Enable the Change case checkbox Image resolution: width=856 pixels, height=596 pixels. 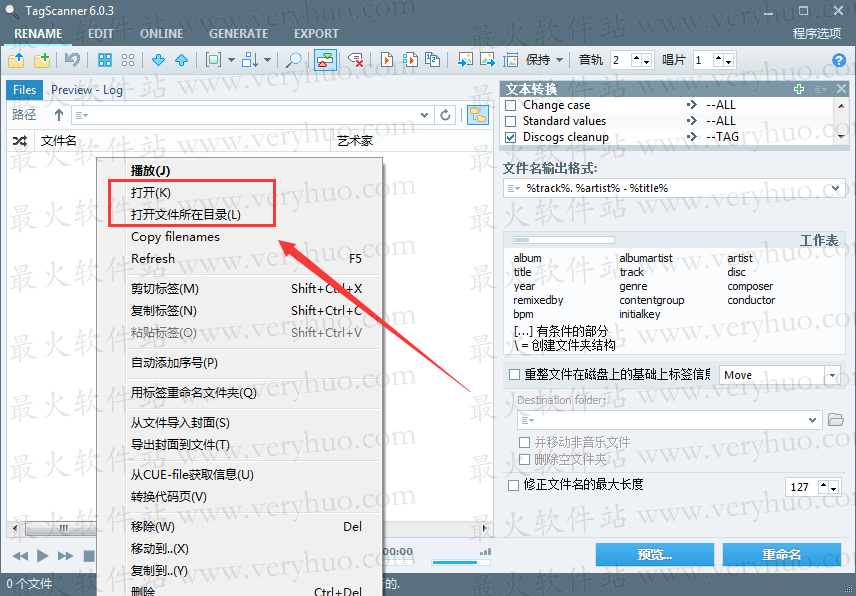pos(511,105)
